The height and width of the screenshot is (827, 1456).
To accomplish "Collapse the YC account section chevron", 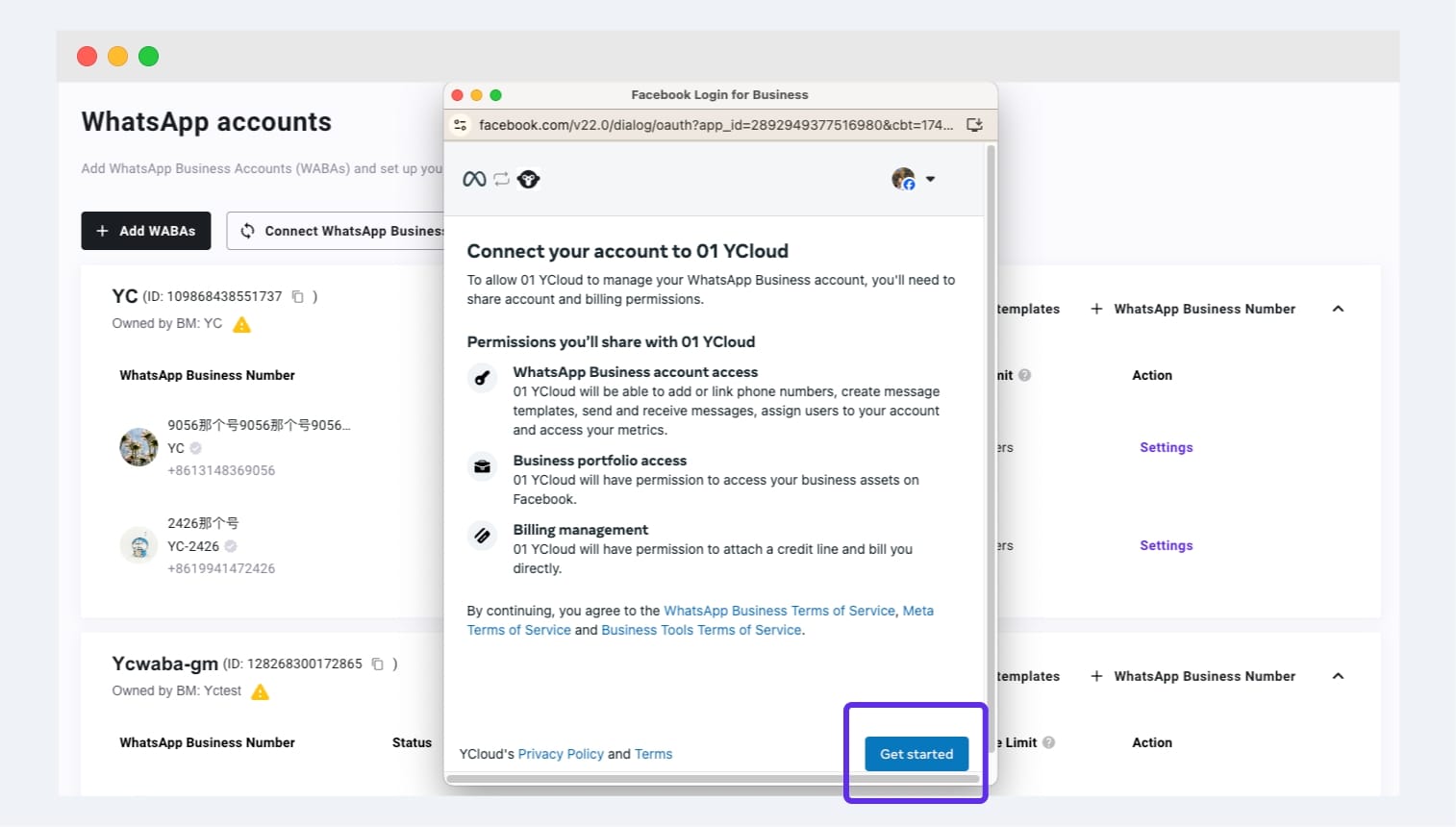I will (1338, 309).
